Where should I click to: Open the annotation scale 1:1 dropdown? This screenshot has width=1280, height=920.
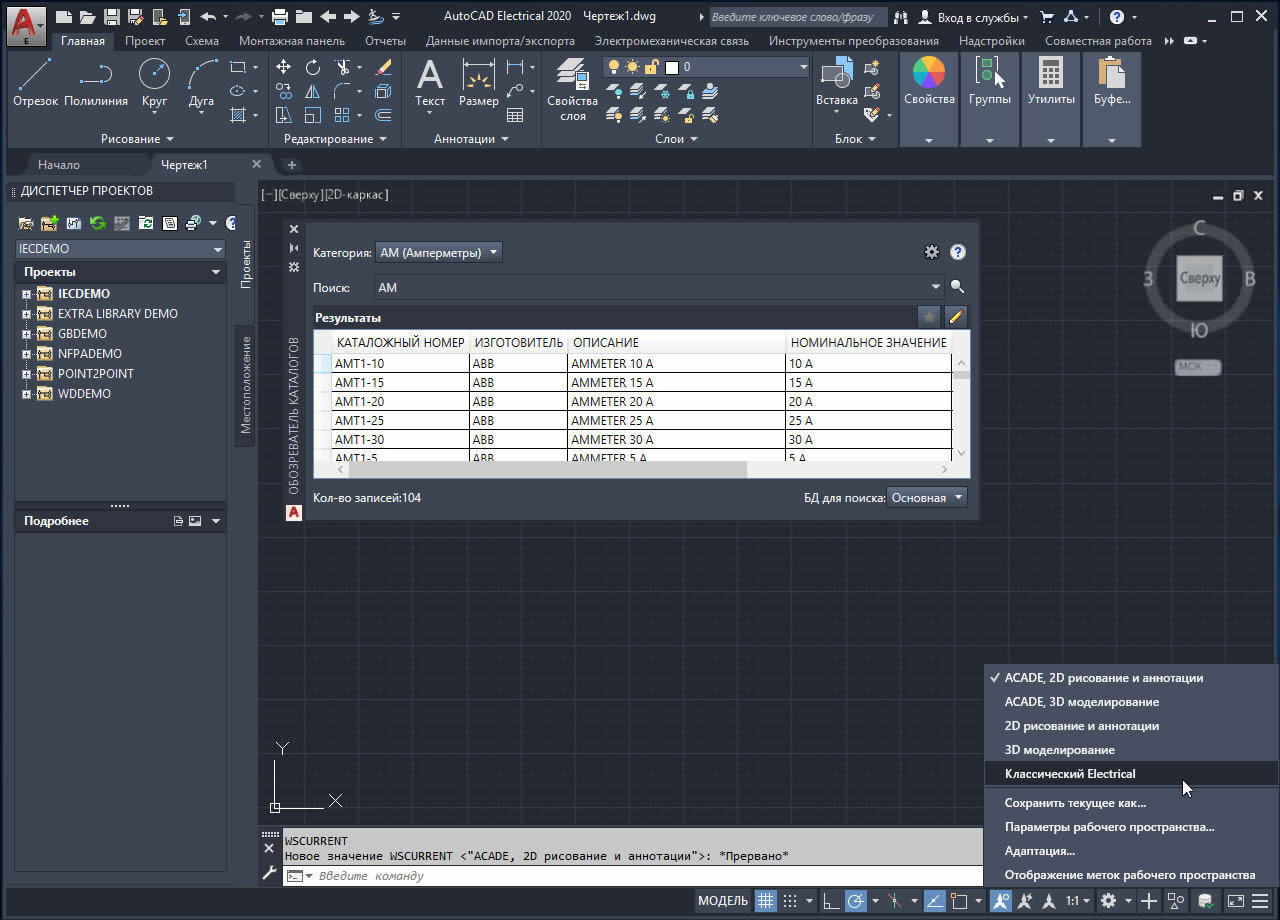tap(1077, 901)
